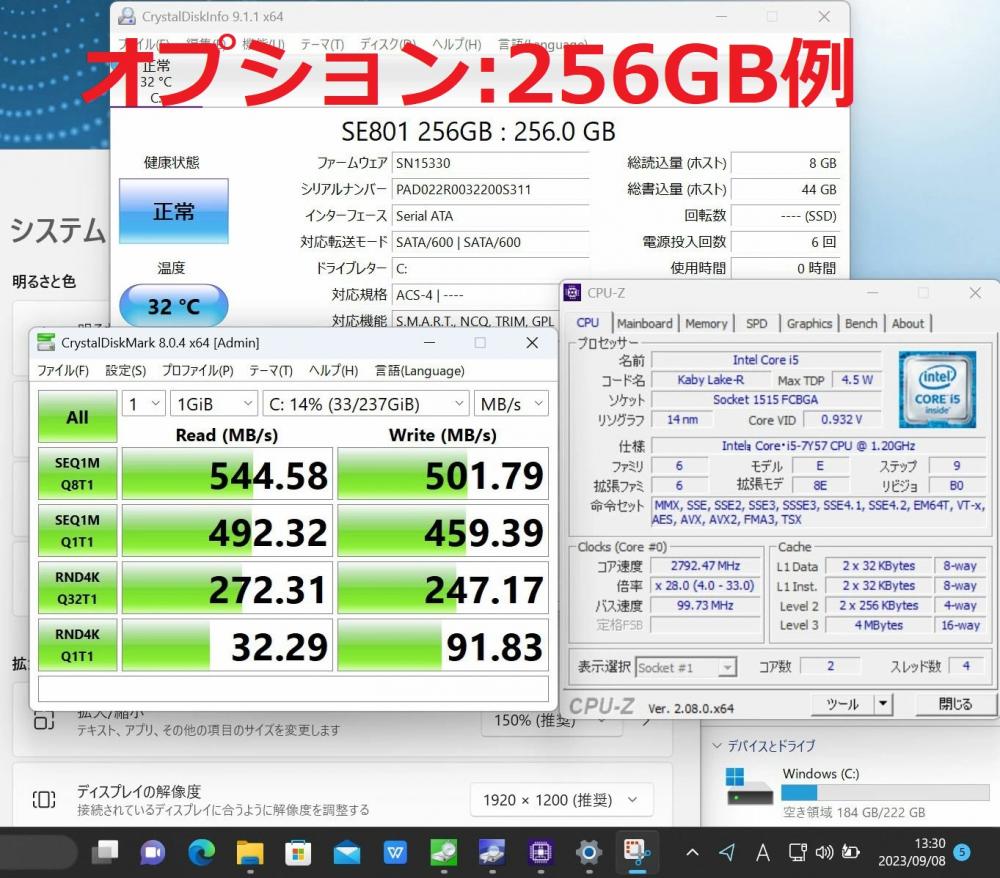Open the ファイル(F) menu in CrystalDiskMark
The image size is (1000, 878).
pyautogui.click(x=62, y=370)
